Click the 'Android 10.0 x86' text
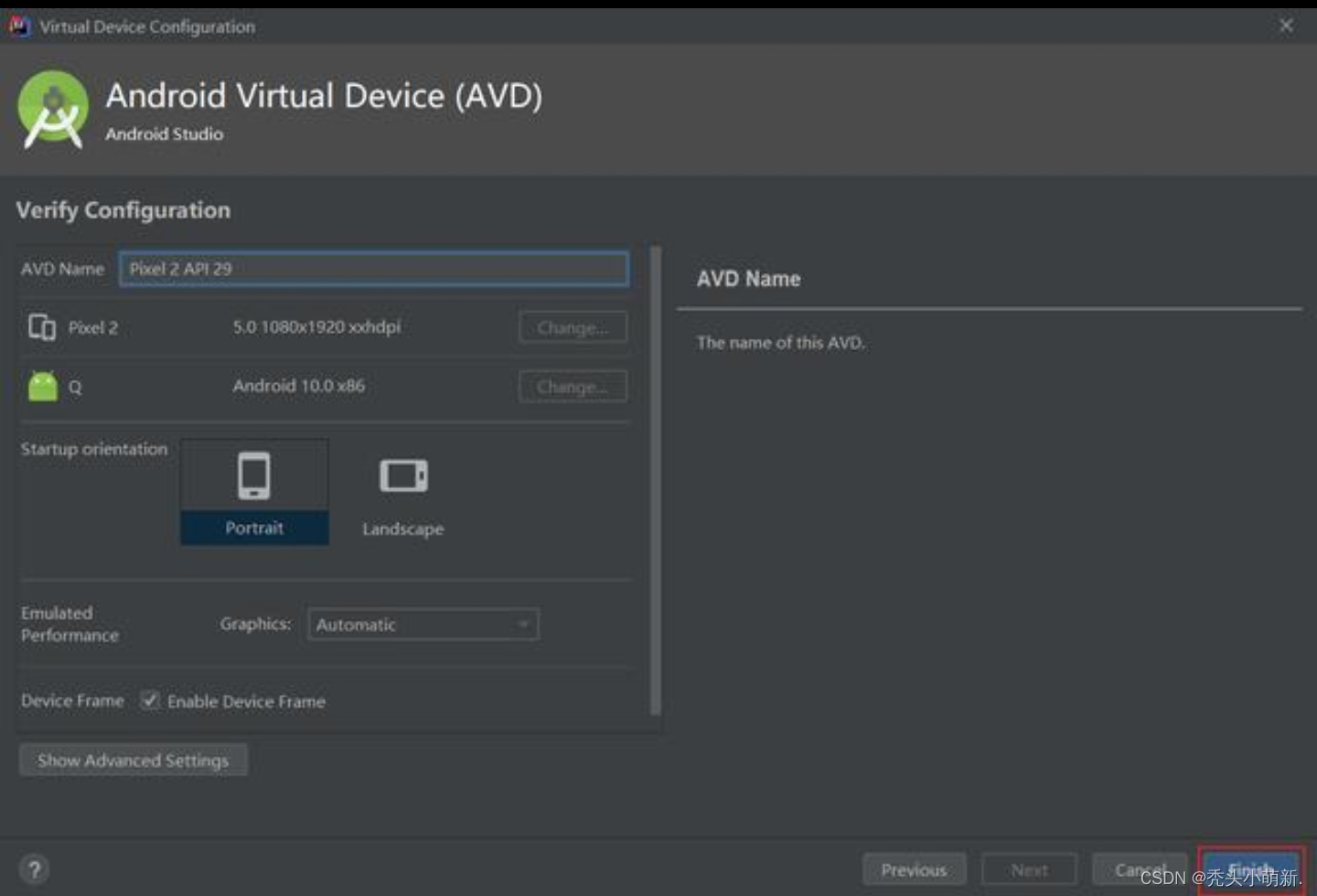 (x=298, y=386)
